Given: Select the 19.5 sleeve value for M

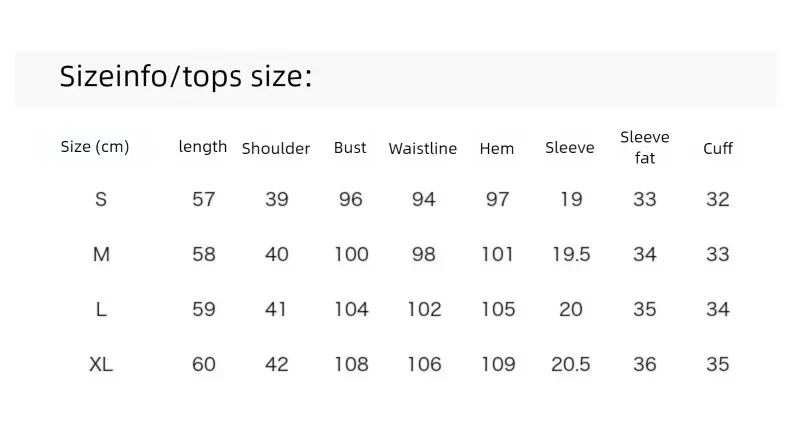Looking at the screenshot, I should click(x=571, y=254).
